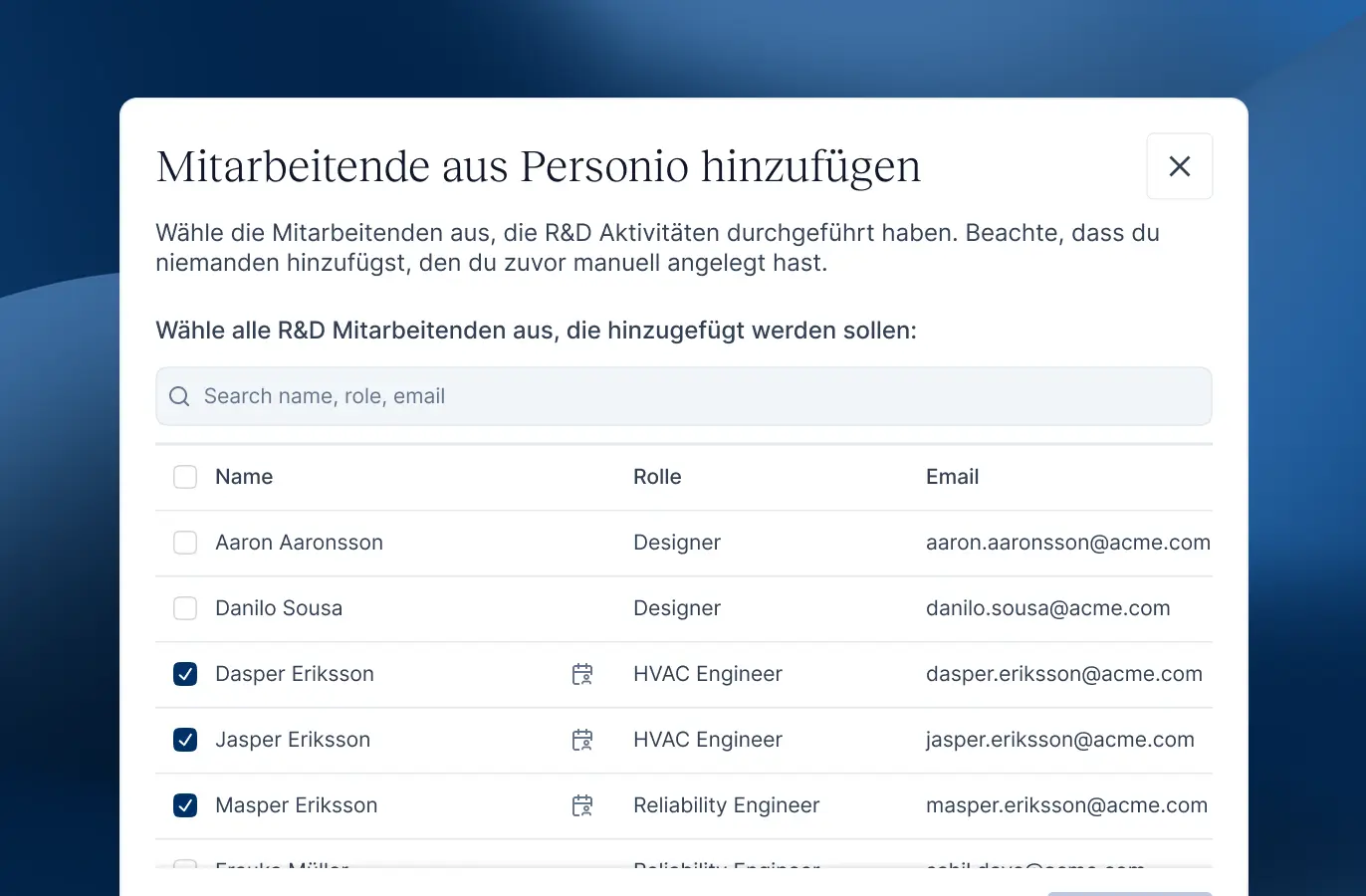Click the danilo.sousa@acme.com email address
The width and height of the screenshot is (1366, 896).
click(x=1047, y=608)
